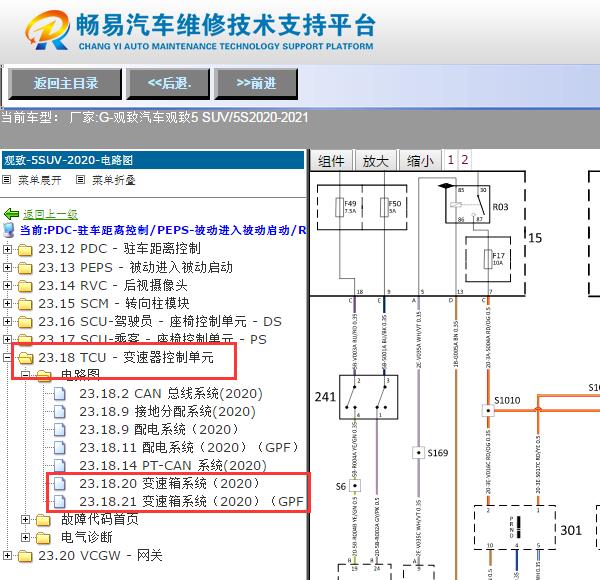Click the icon beside 当前:PDC path
Image resolution: width=600 pixels, height=580 pixels.
click(8, 230)
